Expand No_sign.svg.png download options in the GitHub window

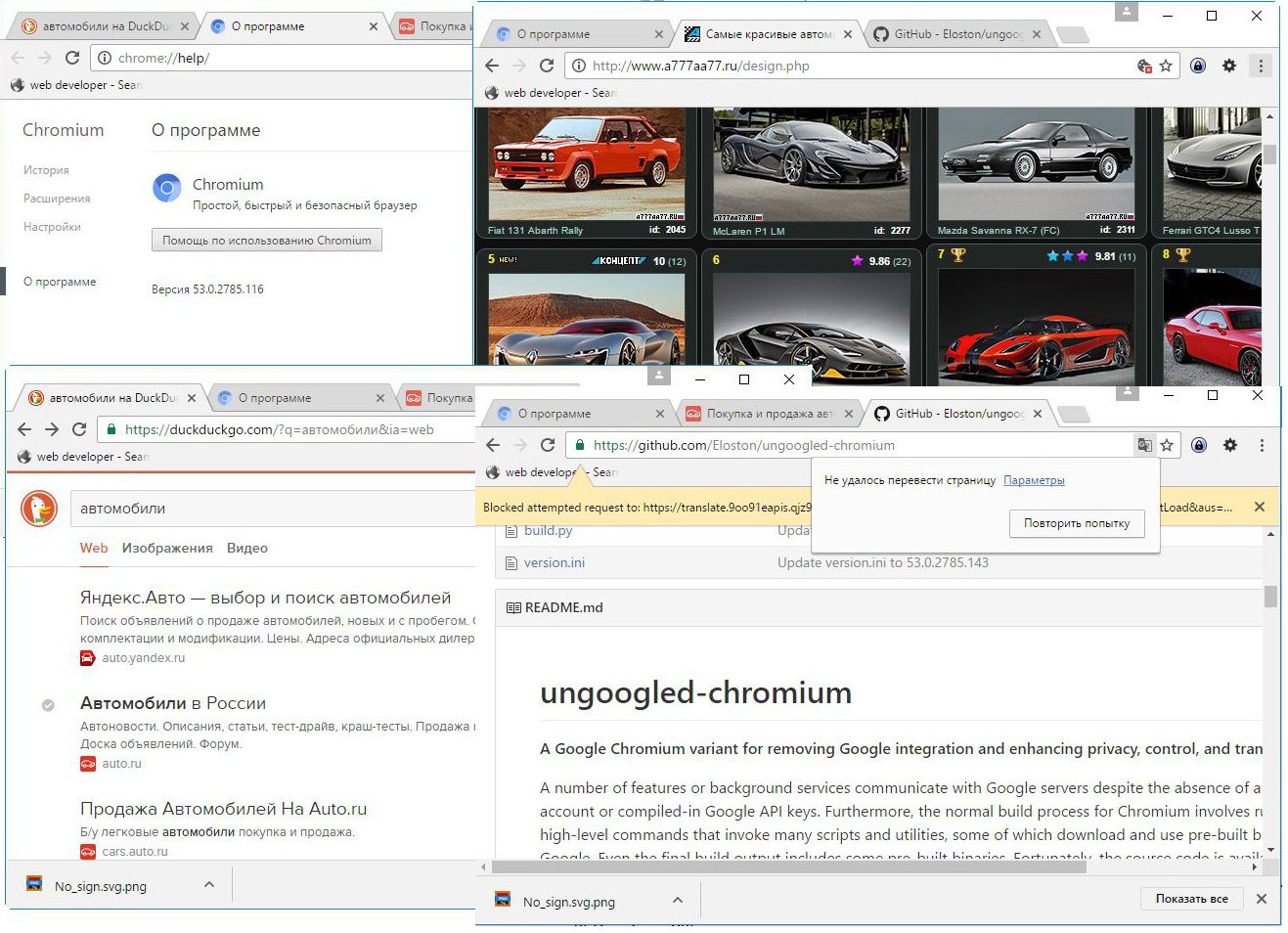pyautogui.click(x=678, y=900)
